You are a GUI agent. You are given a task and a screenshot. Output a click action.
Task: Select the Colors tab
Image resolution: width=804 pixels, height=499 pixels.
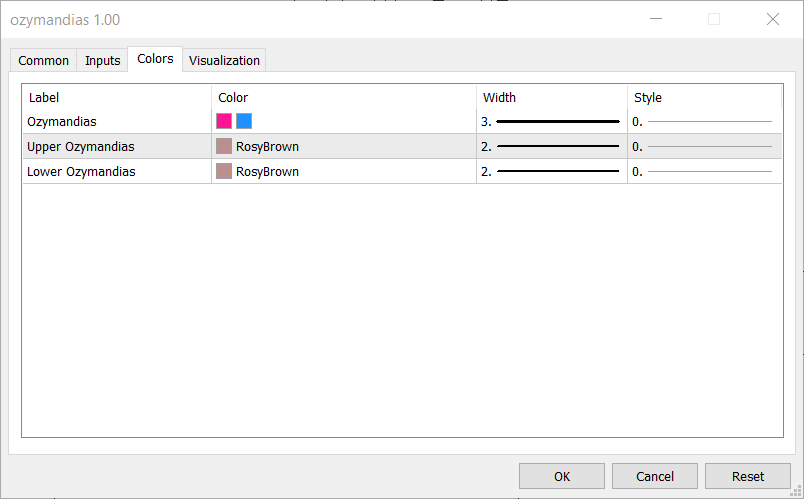click(155, 59)
